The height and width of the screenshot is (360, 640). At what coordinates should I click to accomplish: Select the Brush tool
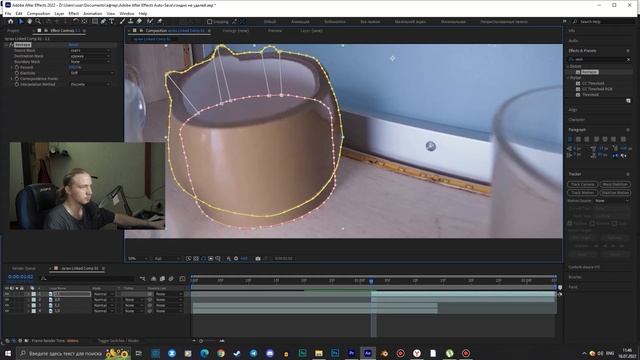click(122, 21)
